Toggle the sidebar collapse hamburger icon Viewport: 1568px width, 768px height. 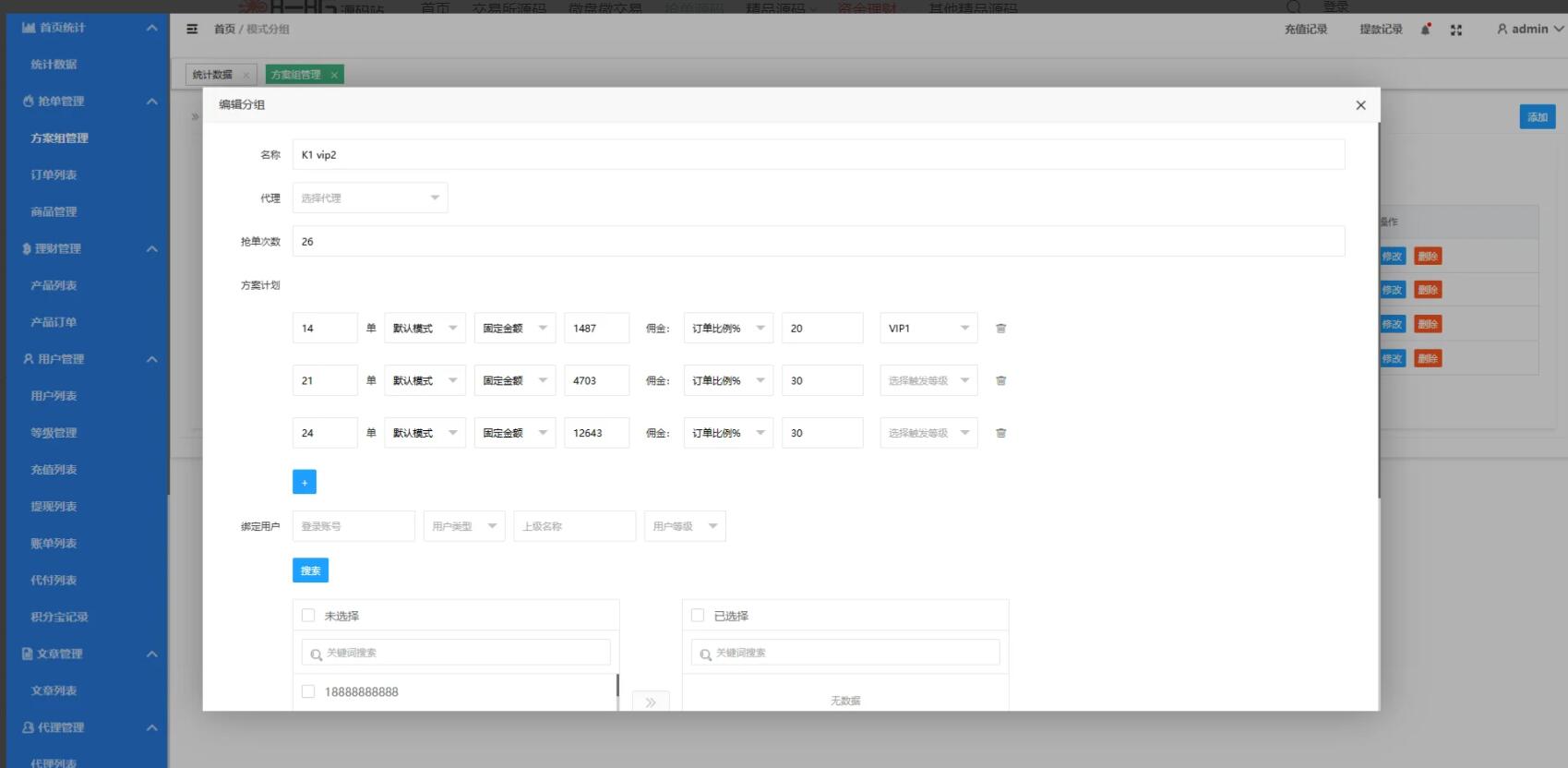[x=192, y=30]
